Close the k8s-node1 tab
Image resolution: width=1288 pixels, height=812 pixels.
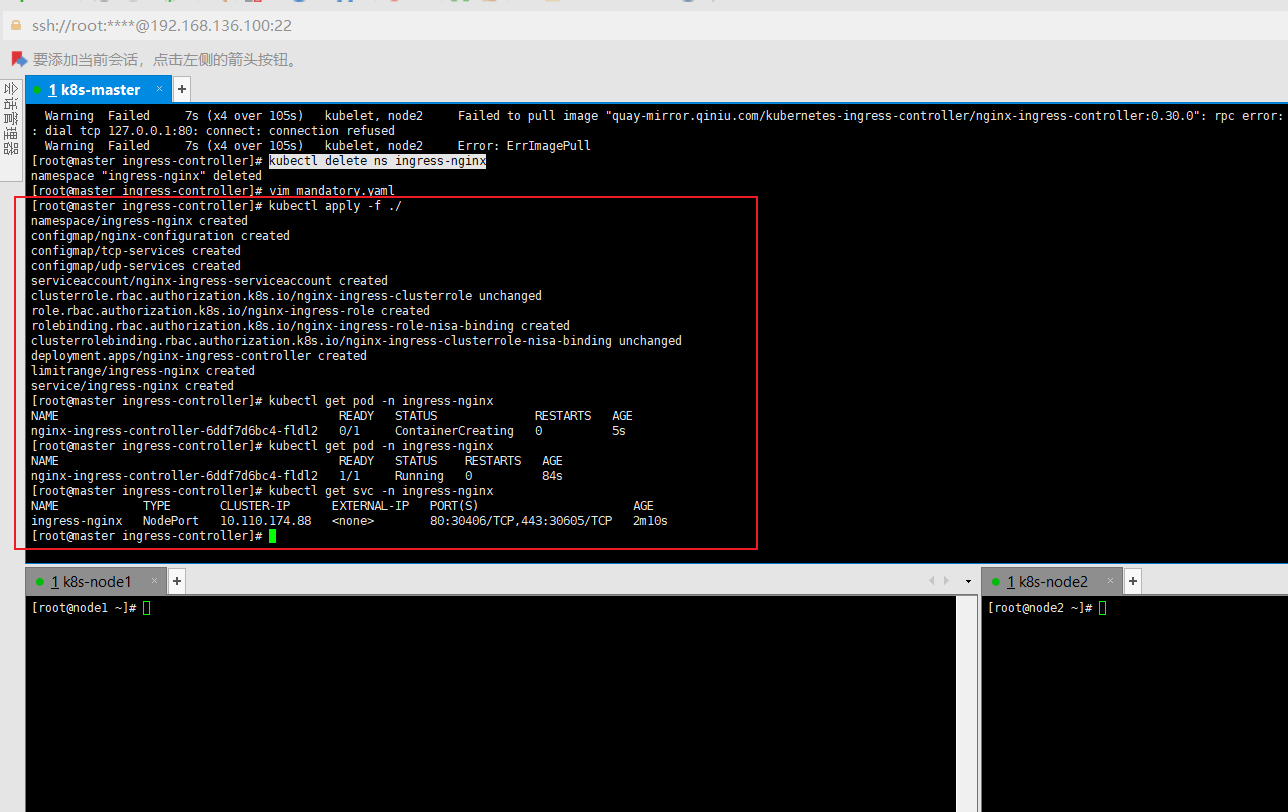coord(155,581)
